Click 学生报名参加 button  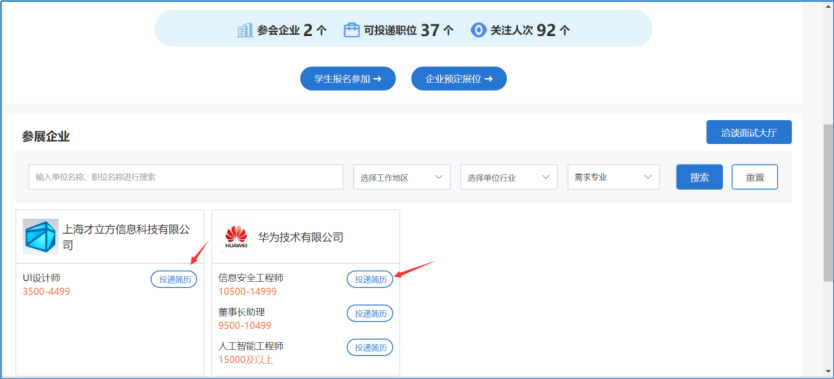tap(348, 79)
